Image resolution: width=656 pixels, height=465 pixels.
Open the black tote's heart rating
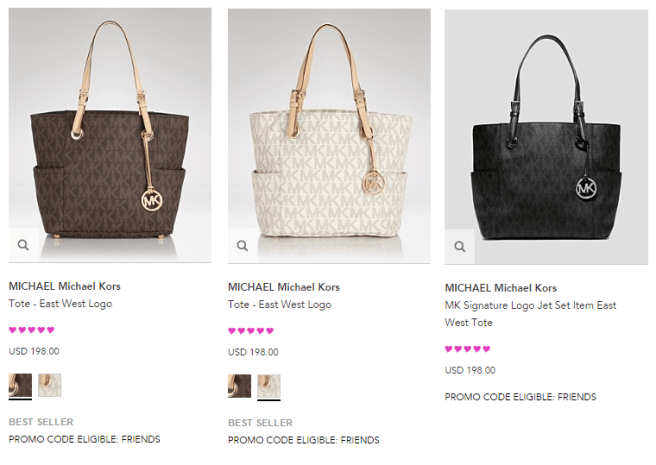pyautogui.click(x=468, y=349)
